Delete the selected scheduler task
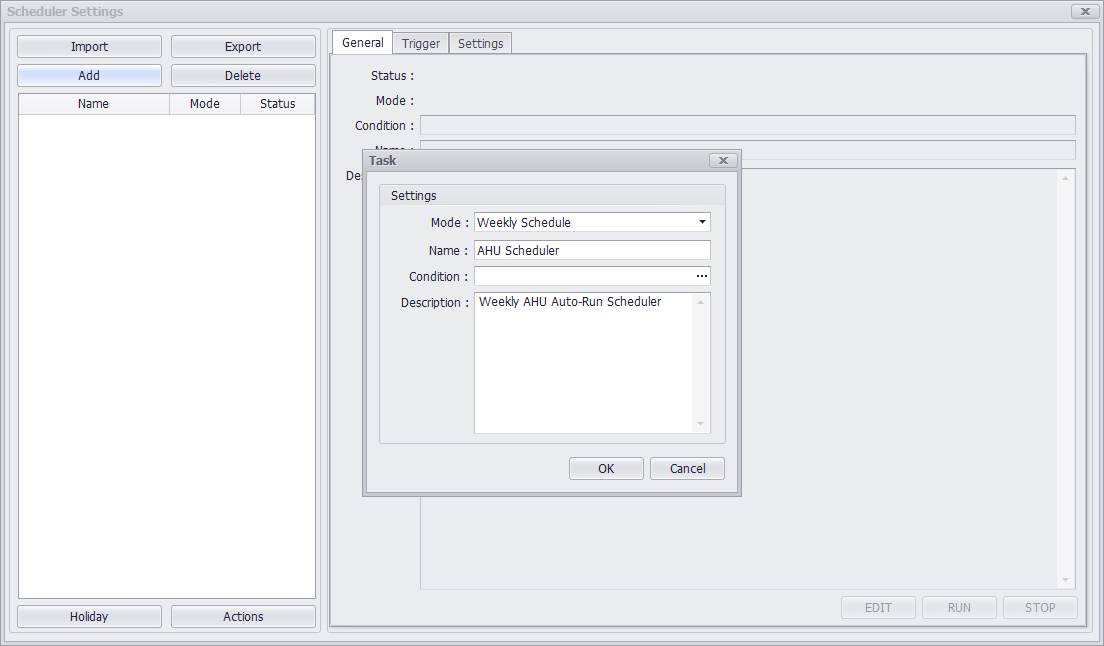Viewport: 1104px width, 646px height. (x=243, y=75)
